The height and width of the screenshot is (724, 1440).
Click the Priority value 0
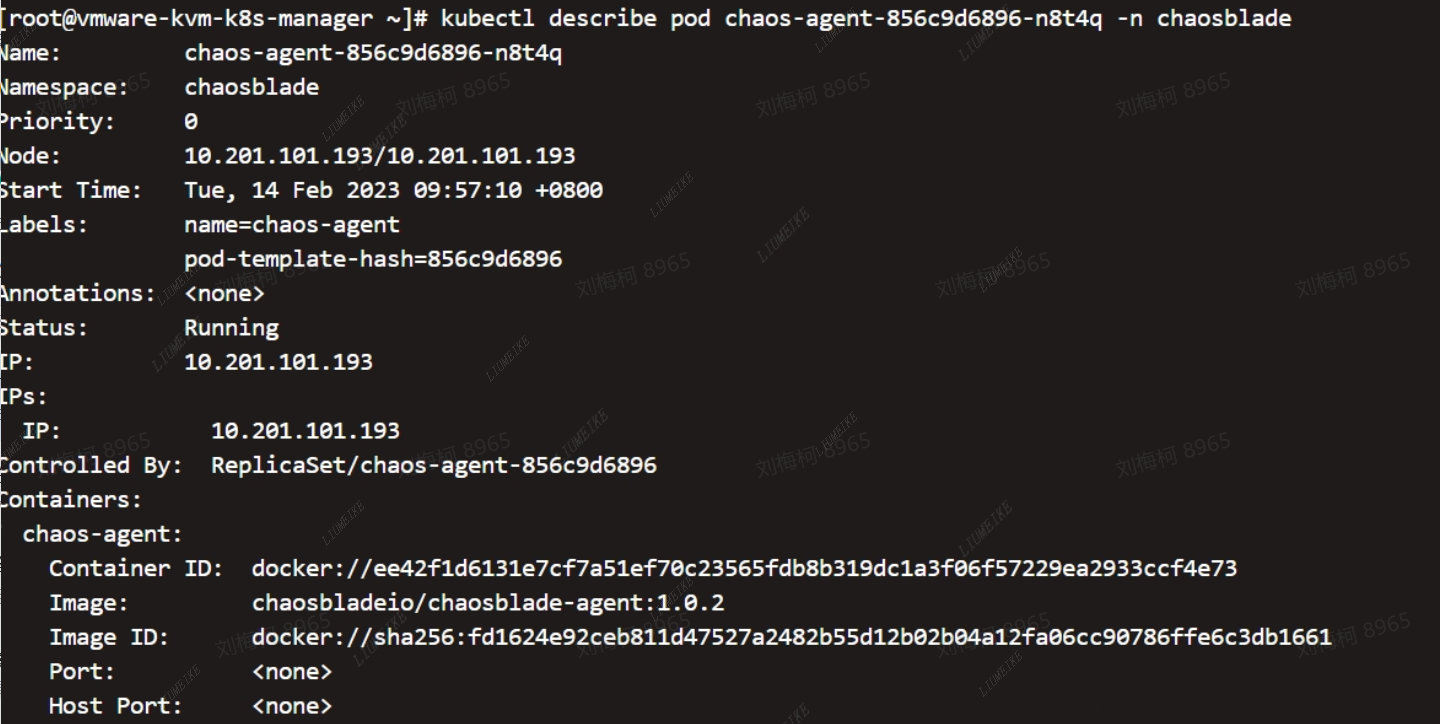coord(191,122)
